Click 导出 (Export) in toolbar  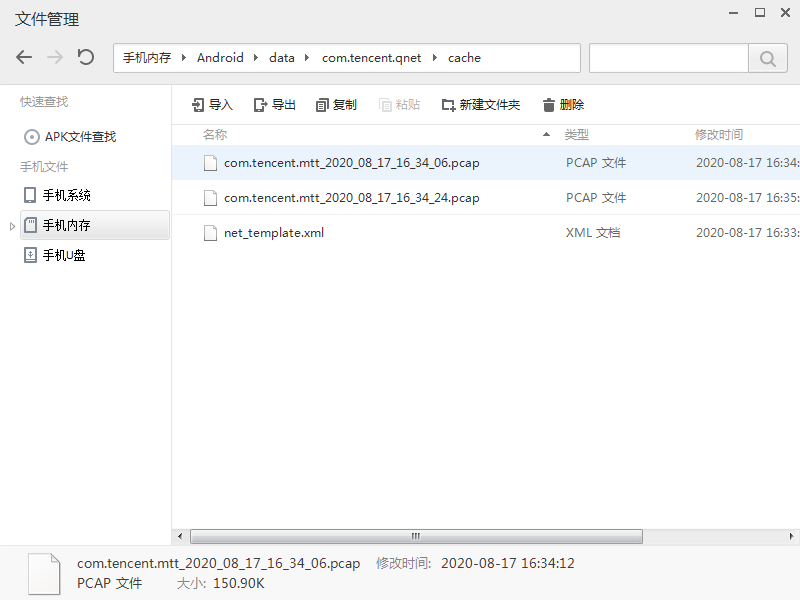(x=275, y=105)
